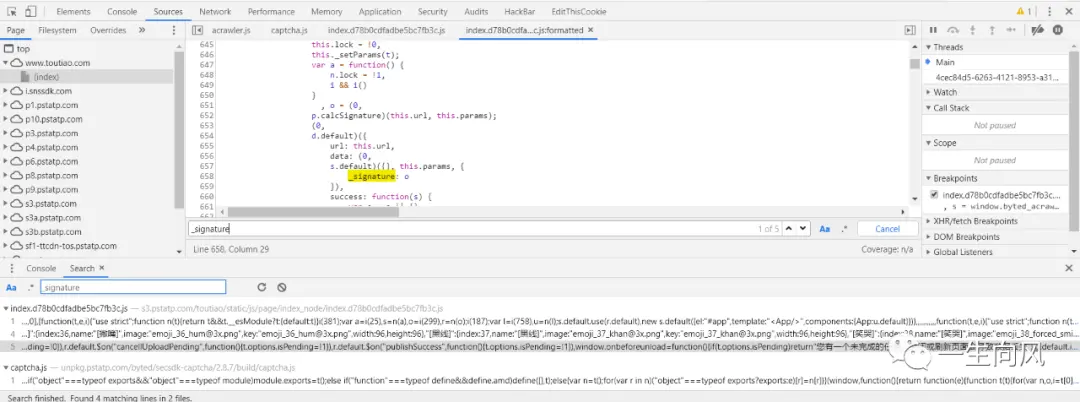Collapse the captcha.js search results group

[6, 368]
